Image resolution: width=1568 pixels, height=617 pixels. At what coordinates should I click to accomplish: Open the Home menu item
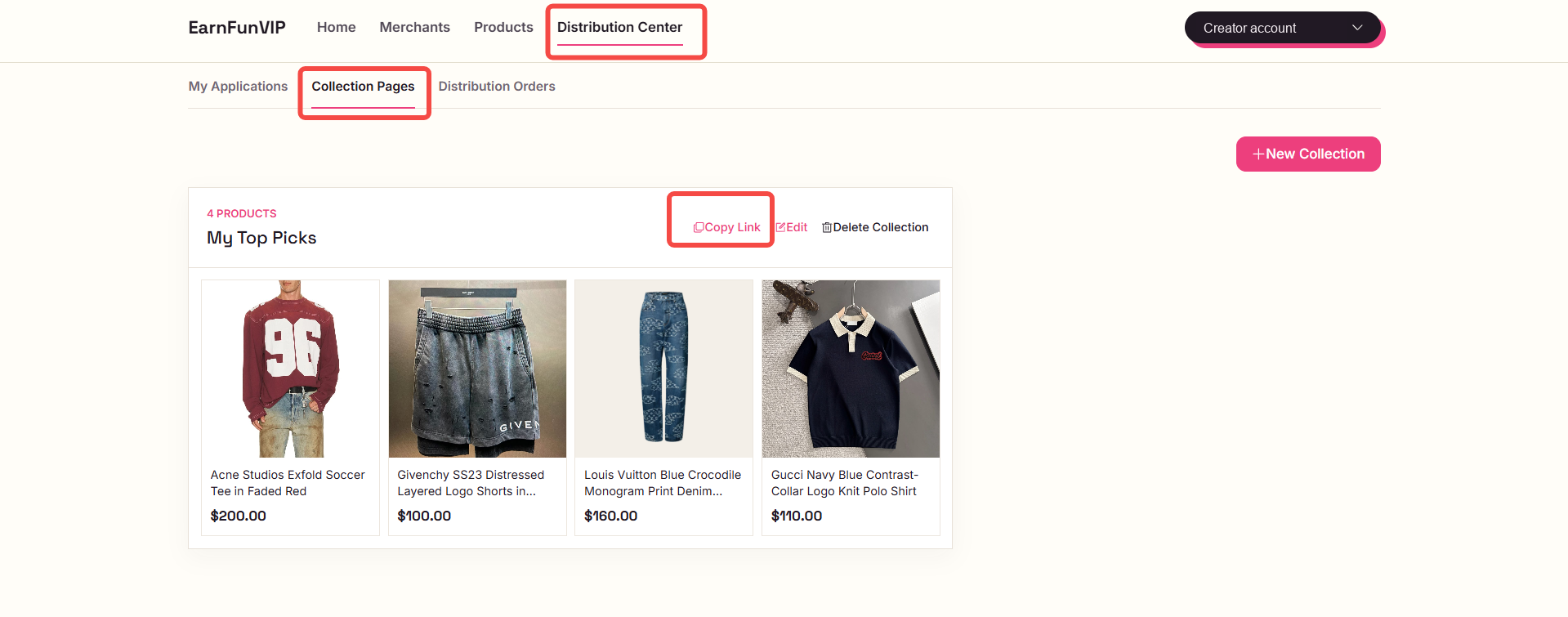tap(336, 27)
